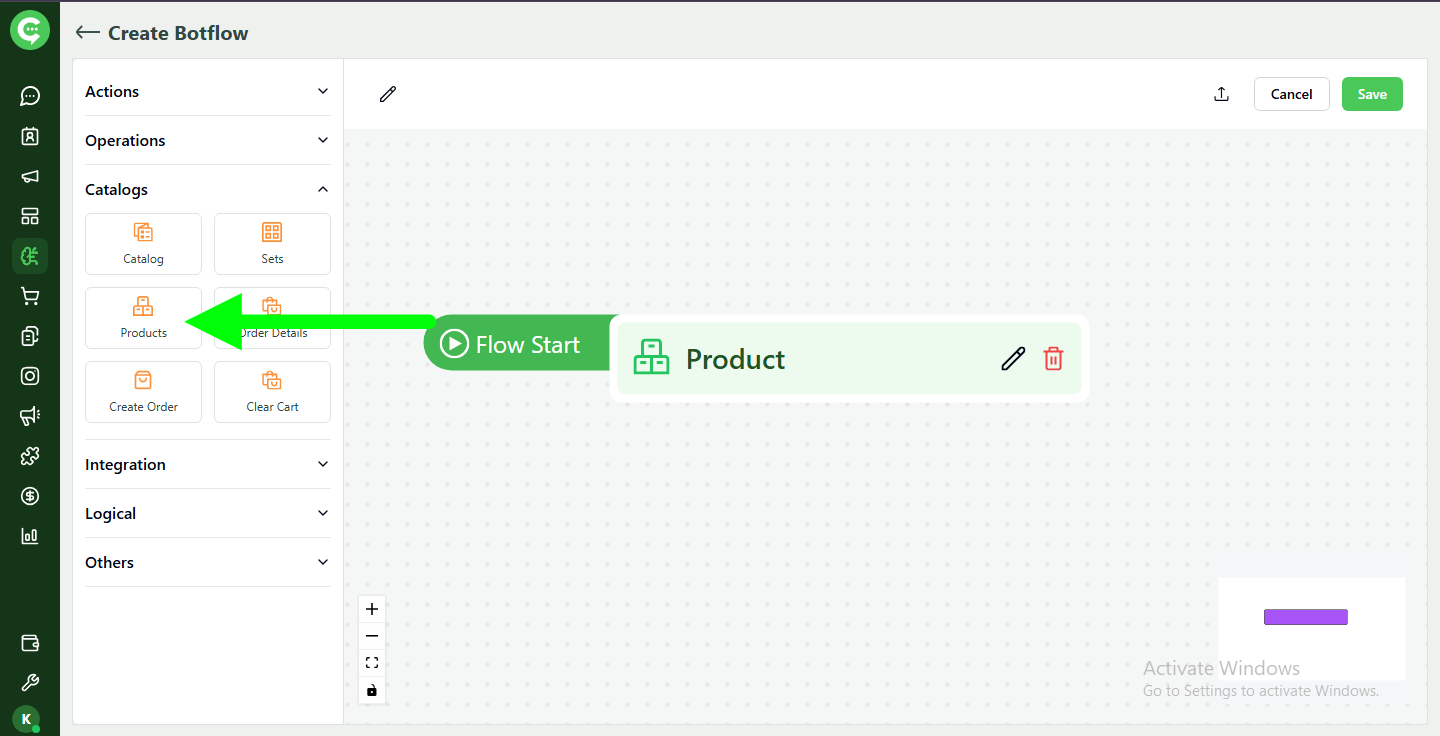Open the Broadcast megaphone icon in sidebar

(x=30, y=176)
